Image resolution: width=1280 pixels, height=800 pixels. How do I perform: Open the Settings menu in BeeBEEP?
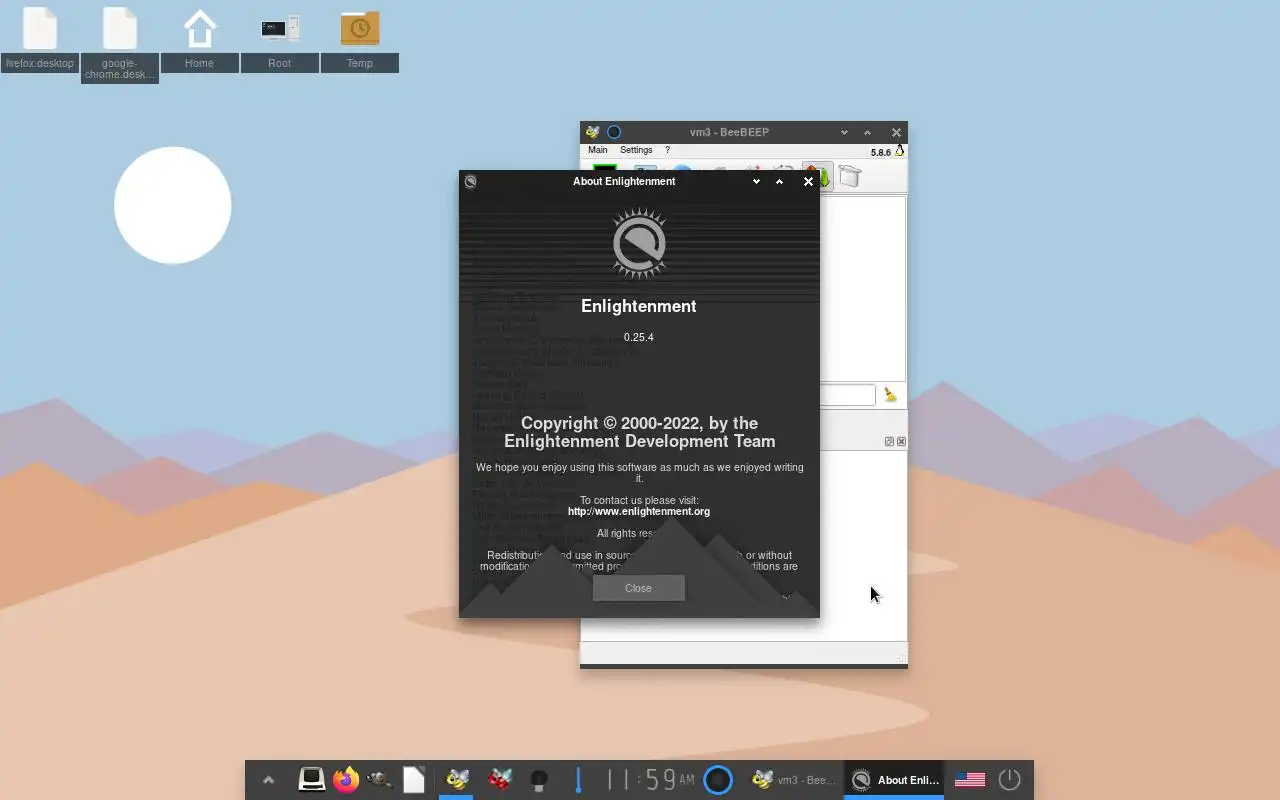[636, 150]
